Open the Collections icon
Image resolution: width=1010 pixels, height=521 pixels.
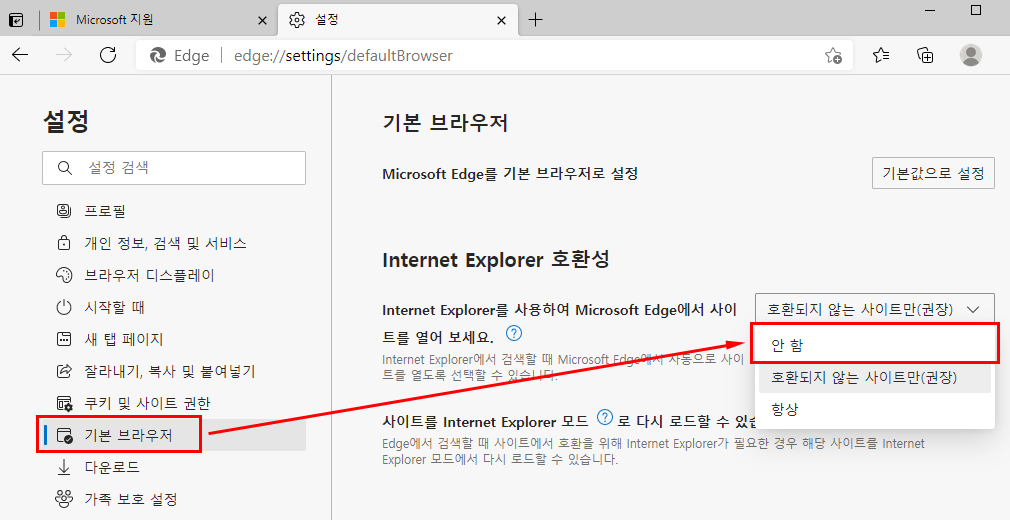click(925, 55)
